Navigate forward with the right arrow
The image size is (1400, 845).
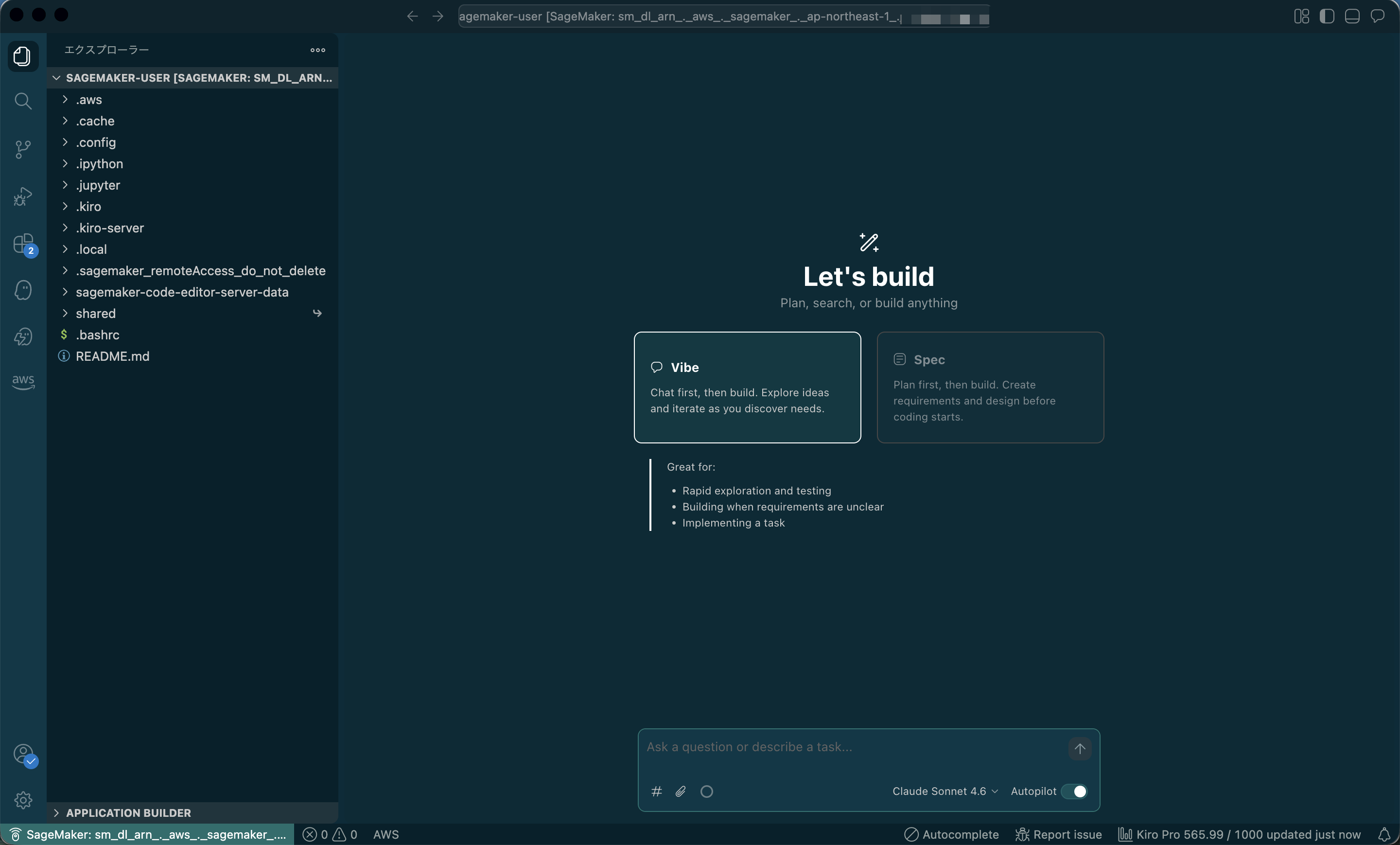pyautogui.click(x=437, y=17)
